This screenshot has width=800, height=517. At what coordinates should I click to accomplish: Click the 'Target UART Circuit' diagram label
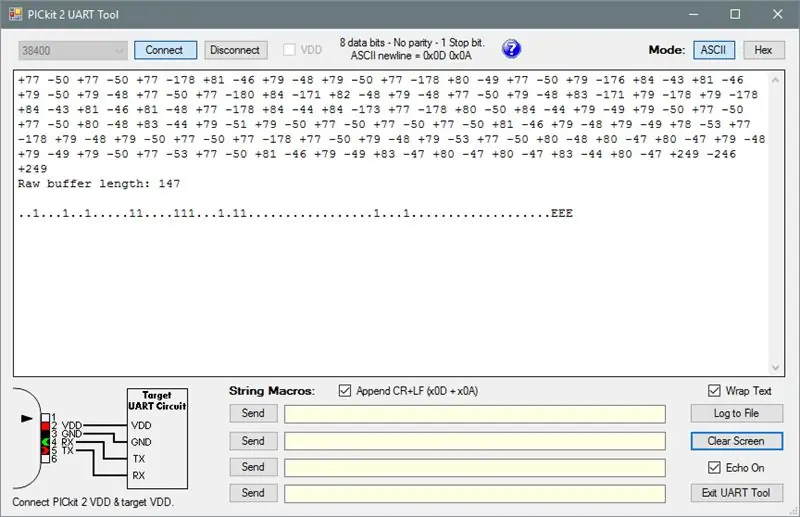[x=157, y=401]
